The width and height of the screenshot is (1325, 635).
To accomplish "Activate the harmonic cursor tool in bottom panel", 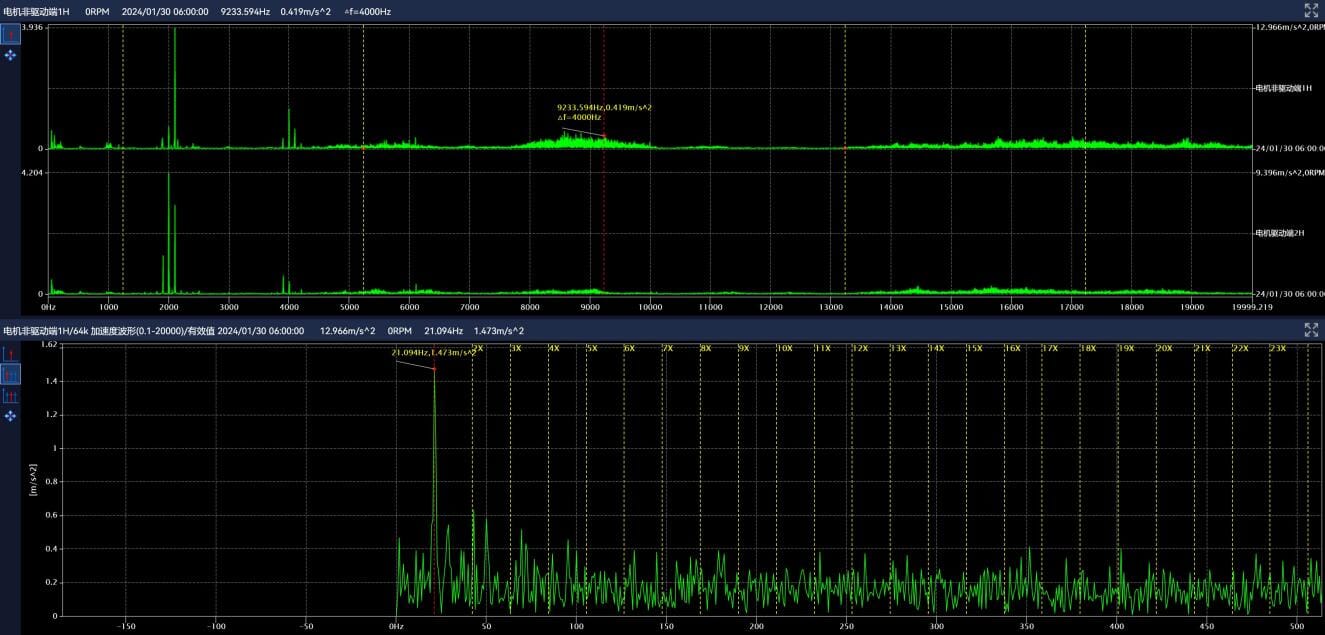I will pos(10,374).
